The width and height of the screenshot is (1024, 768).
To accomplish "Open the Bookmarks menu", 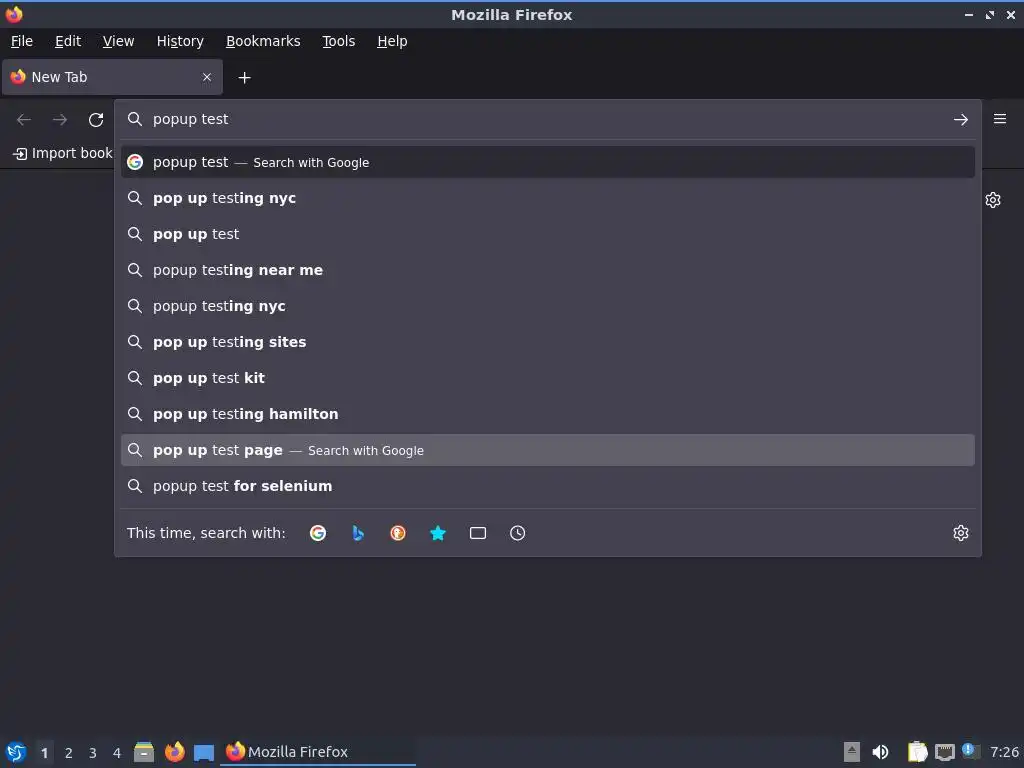I will 263,41.
